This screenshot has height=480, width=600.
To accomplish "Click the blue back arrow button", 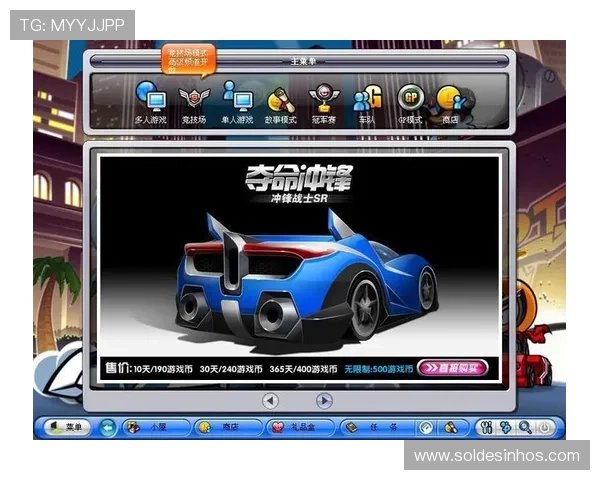I will click(x=108, y=427).
